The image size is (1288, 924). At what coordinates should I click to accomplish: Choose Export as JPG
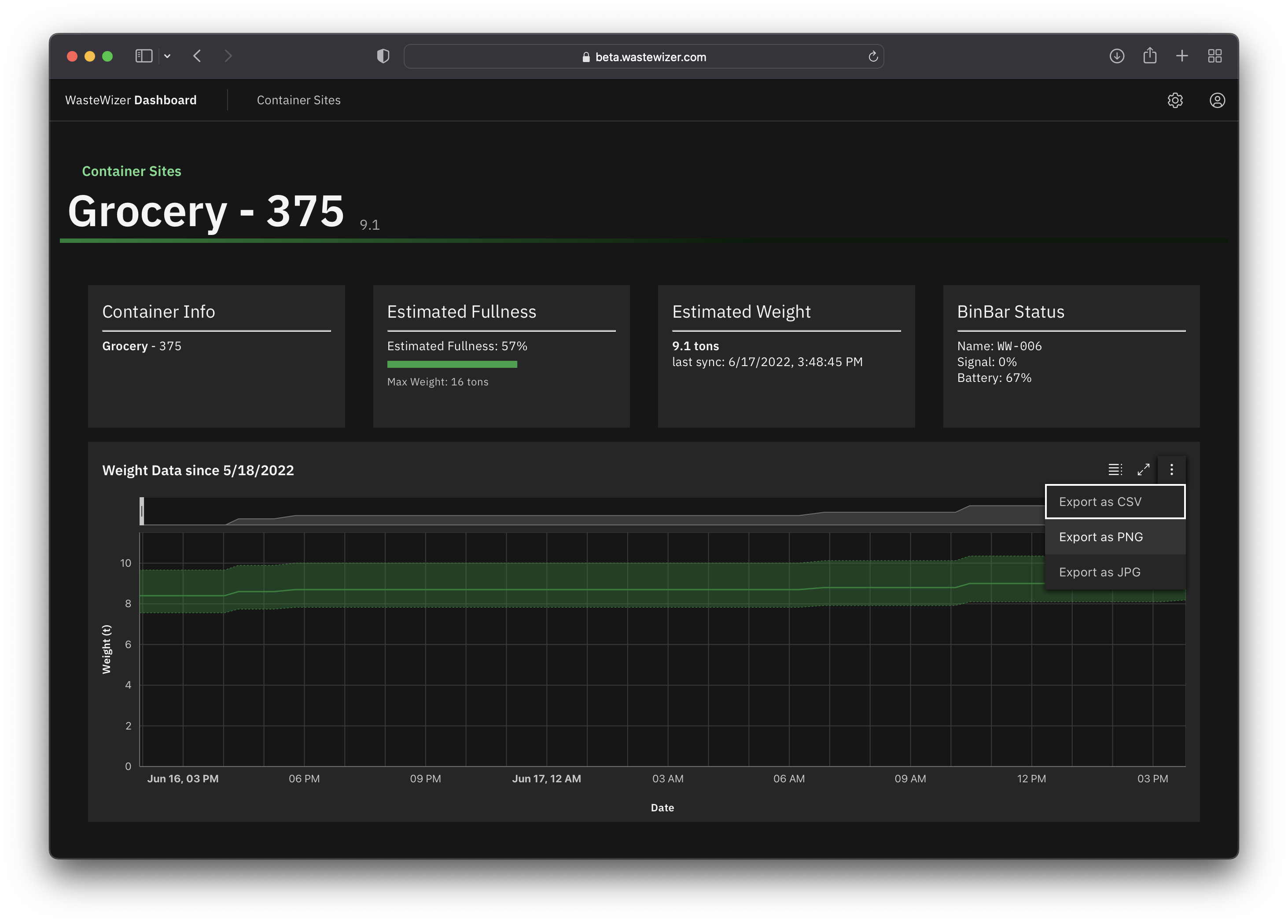[x=1115, y=572]
